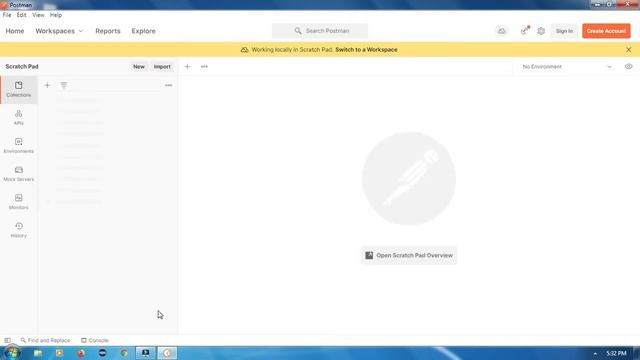Open Chrome from the taskbar
The image size is (640, 360).
click(124, 353)
